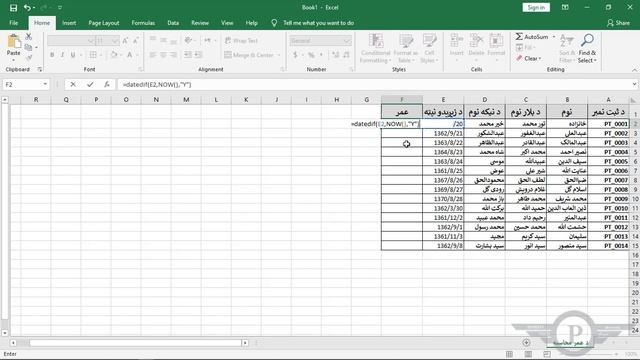Screen dimensions: 640x360
Task: Open the font size dropdown
Action: (x=115, y=41)
